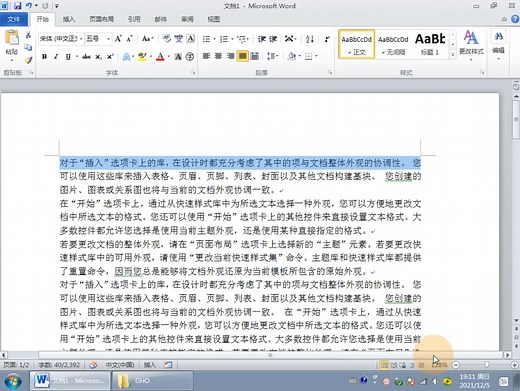The height and width of the screenshot is (391, 520).
Task: Click the language indicator in status bar
Action: click(120, 365)
